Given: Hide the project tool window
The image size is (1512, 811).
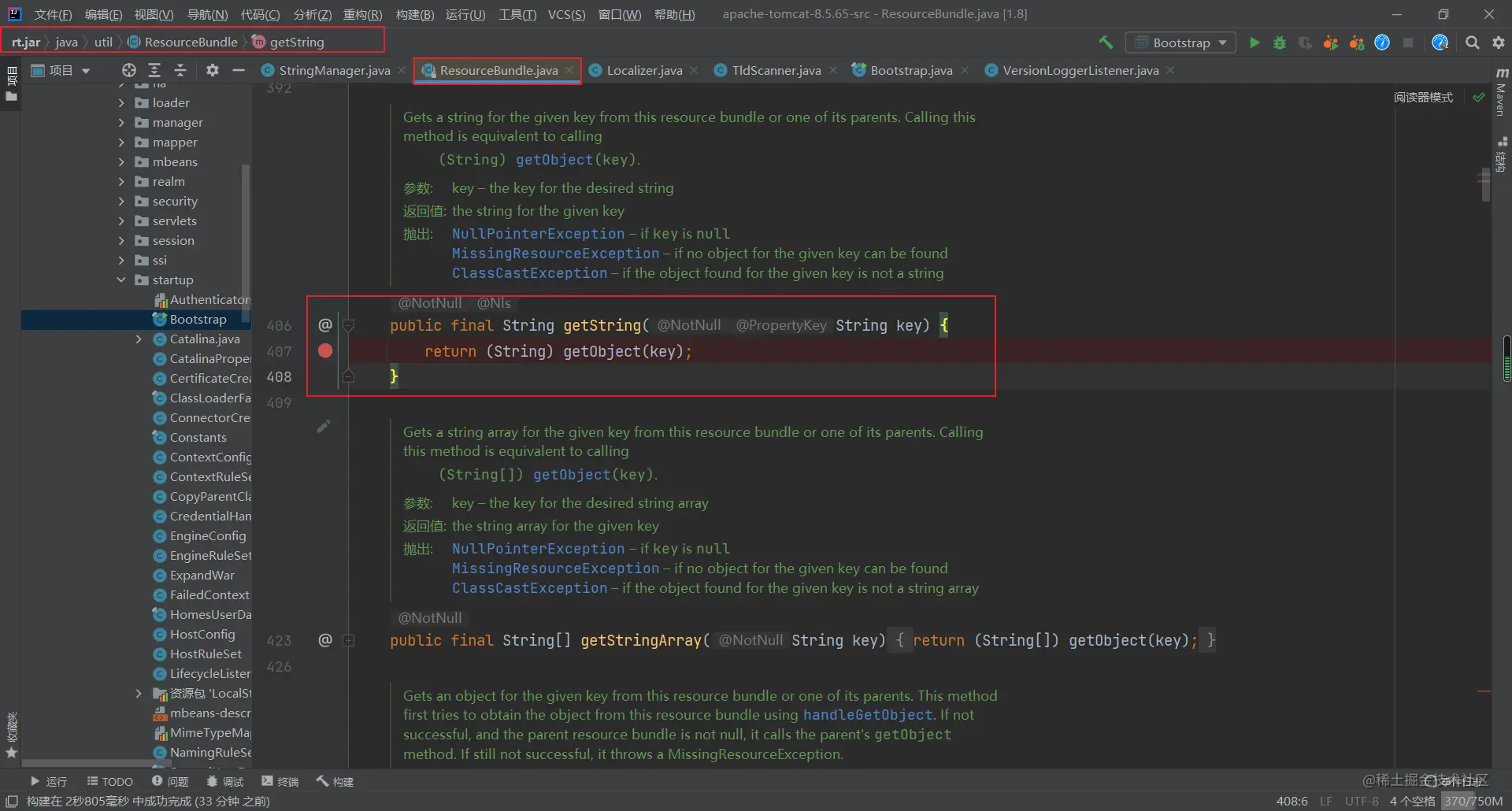Looking at the screenshot, I should pos(239,70).
